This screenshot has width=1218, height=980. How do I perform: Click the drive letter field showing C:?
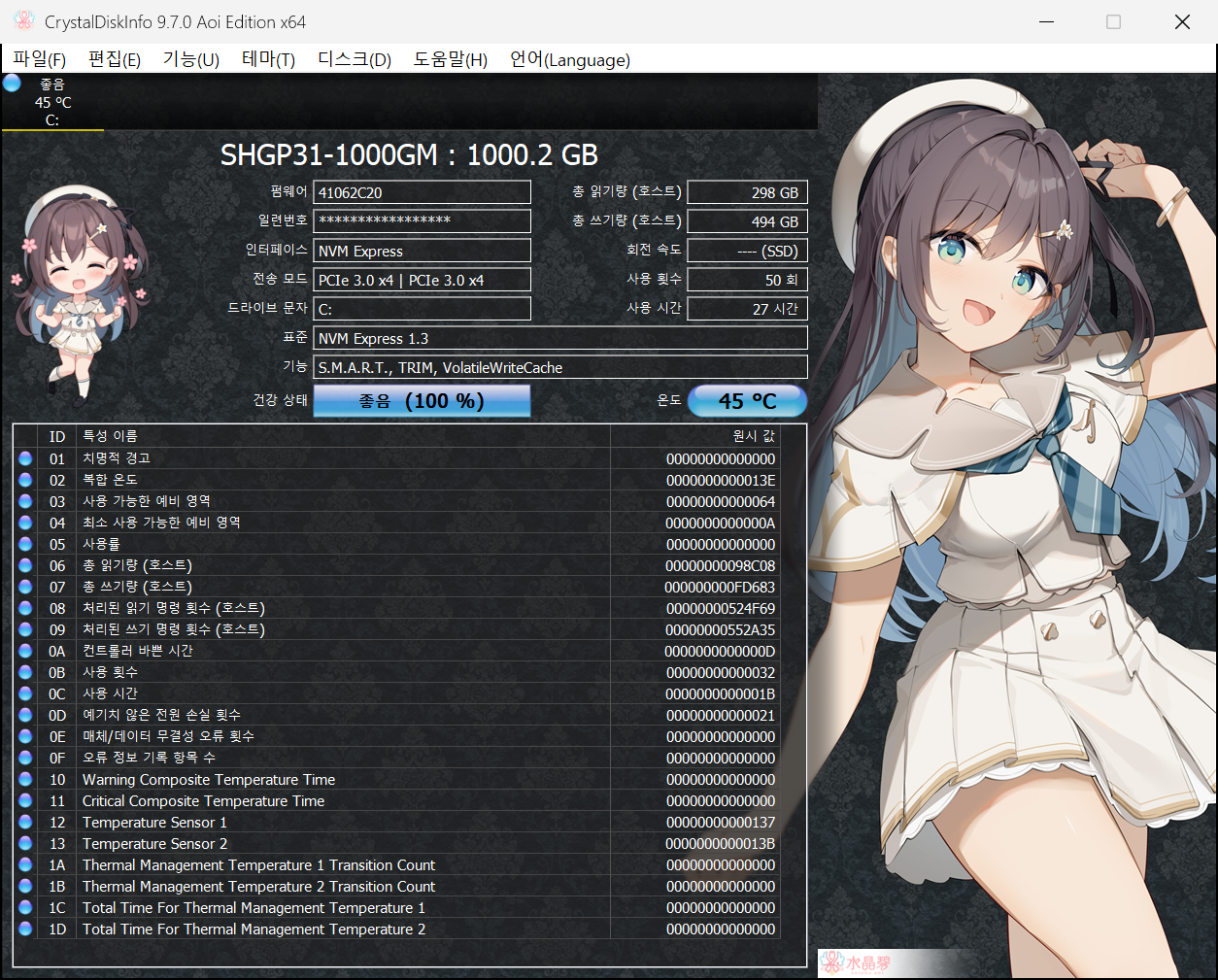[422, 309]
